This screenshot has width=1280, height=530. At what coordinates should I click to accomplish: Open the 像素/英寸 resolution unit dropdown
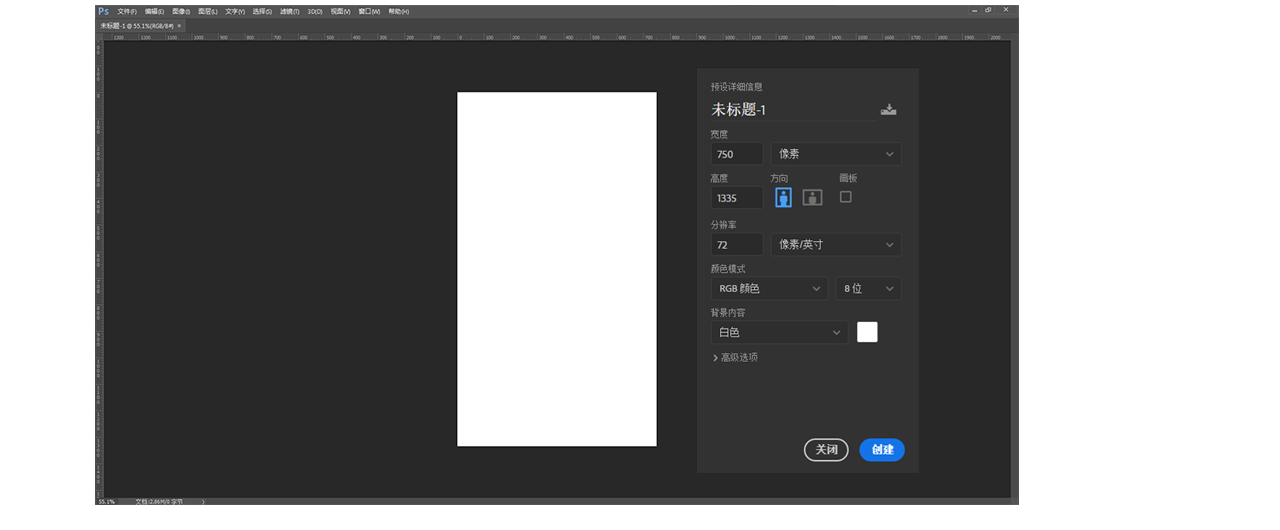(835, 245)
